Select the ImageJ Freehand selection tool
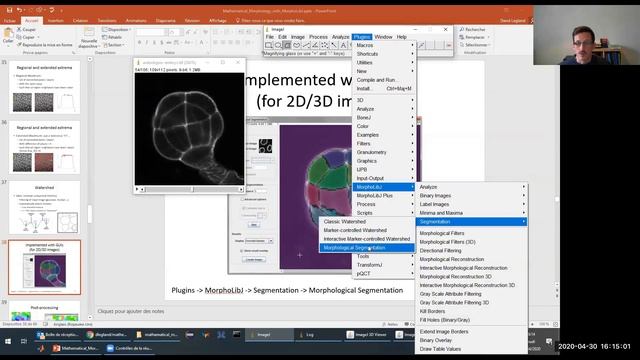This screenshot has width=640, height=360. [x=297, y=45]
